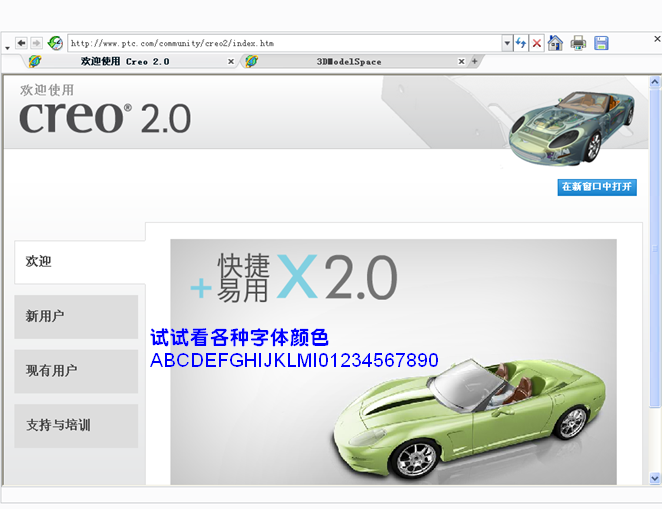Click the scroll down arrow on vertical scrollbar
This screenshot has height=509, width=662.
tap(655, 478)
